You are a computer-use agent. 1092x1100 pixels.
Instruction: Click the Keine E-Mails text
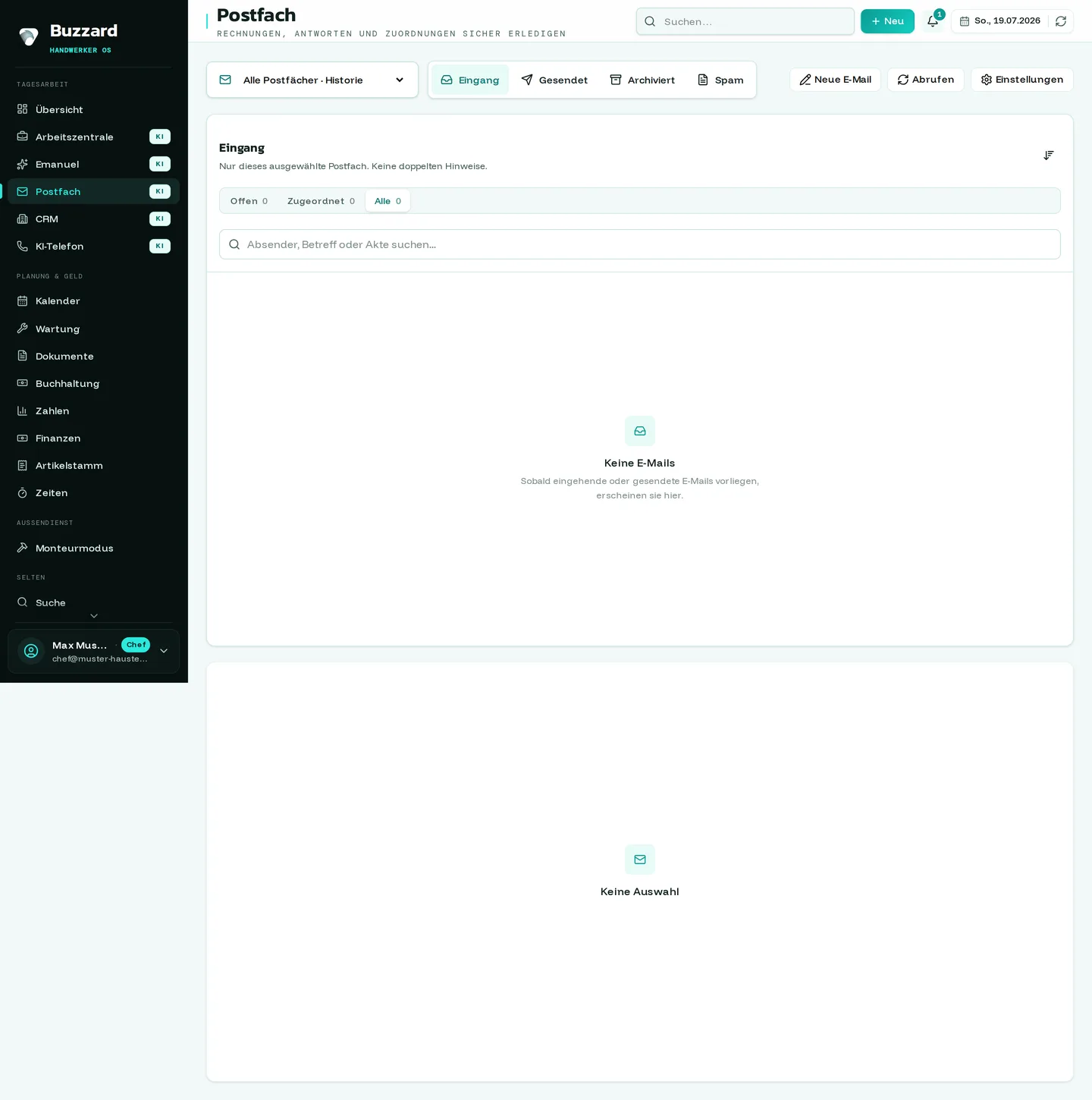click(x=640, y=463)
